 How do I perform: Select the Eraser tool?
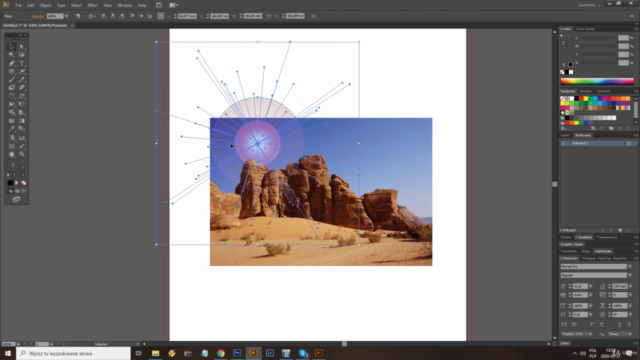pos(22,87)
